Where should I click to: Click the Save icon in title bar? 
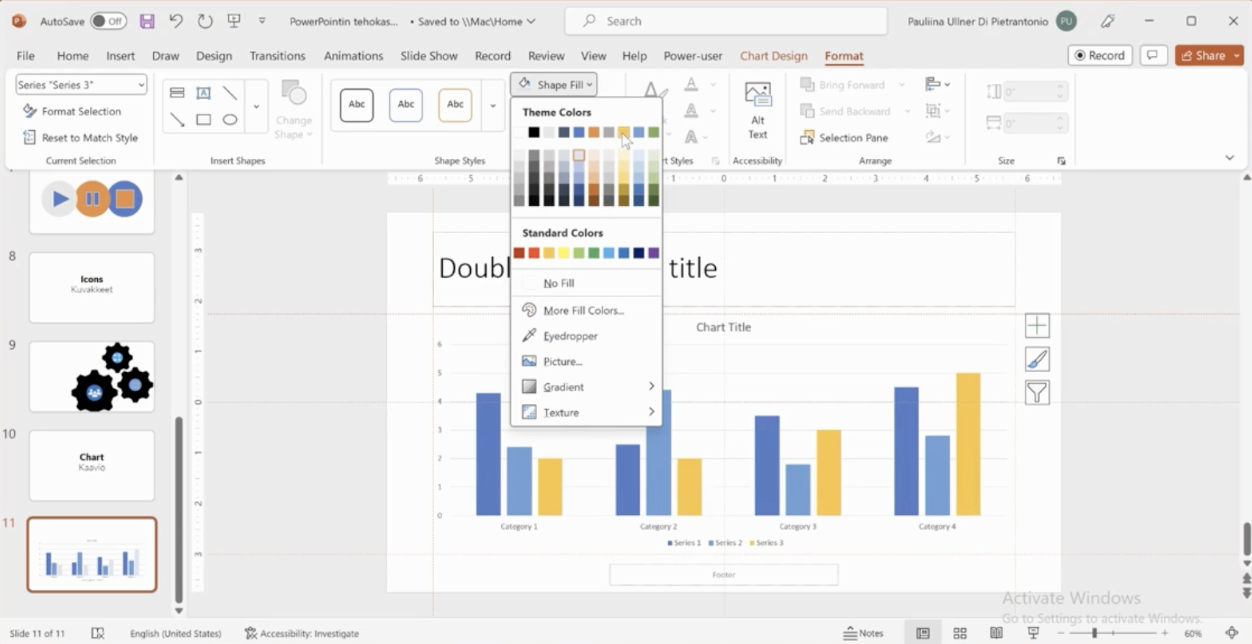pyautogui.click(x=147, y=21)
